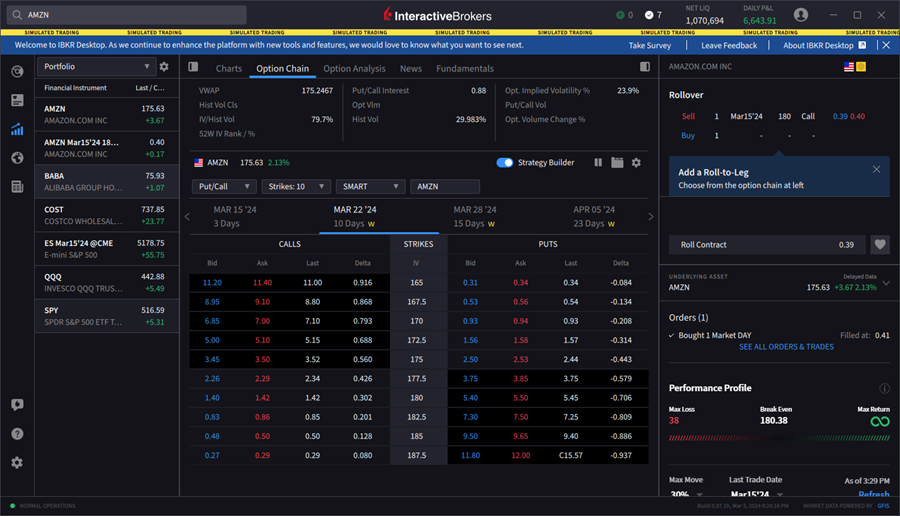Viewport: 900px width, 516px height.
Task: Toggle the right panel layout icon
Action: pyautogui.click(x=645, y=67)
